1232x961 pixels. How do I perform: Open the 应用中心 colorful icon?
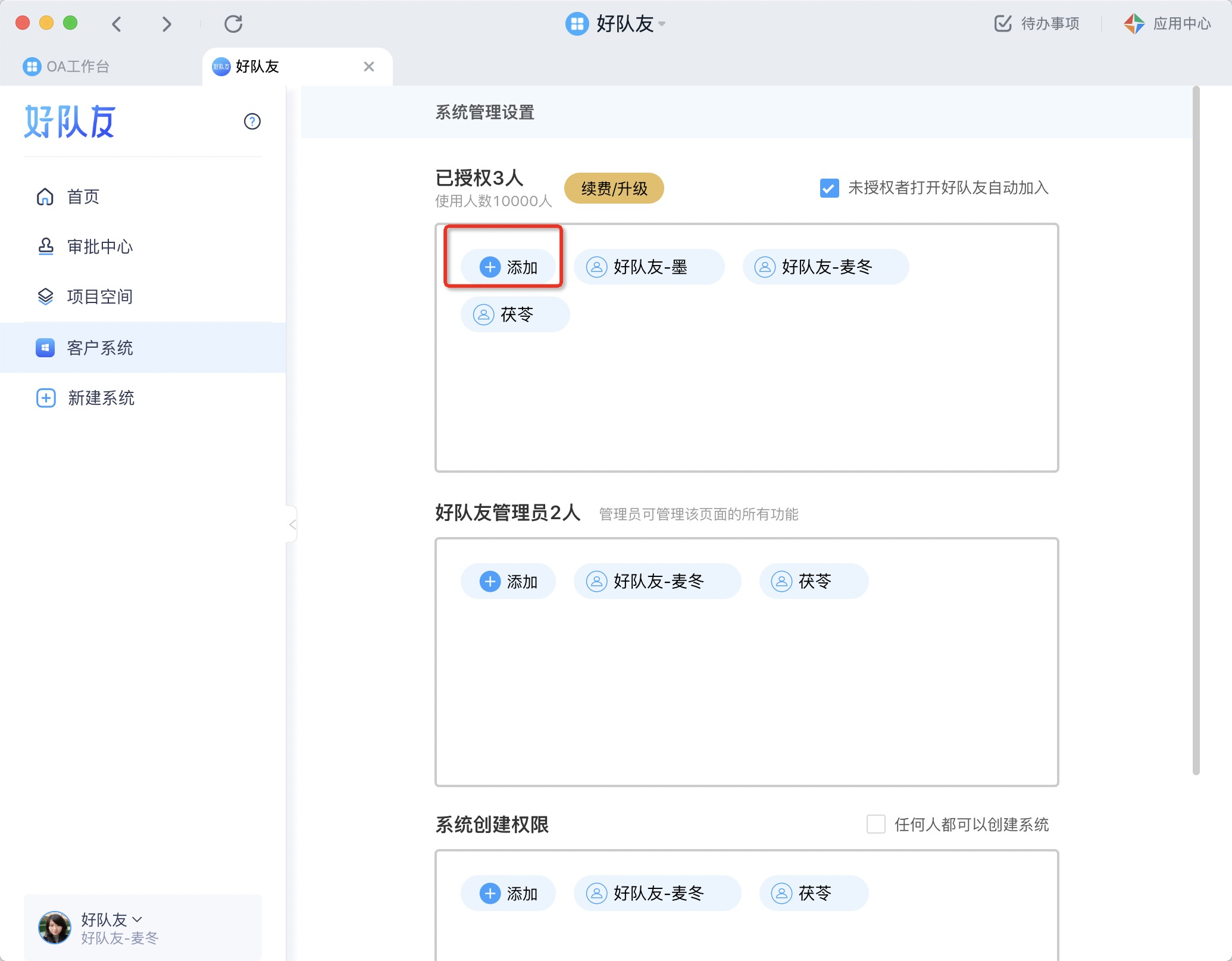pos(1134,24)
